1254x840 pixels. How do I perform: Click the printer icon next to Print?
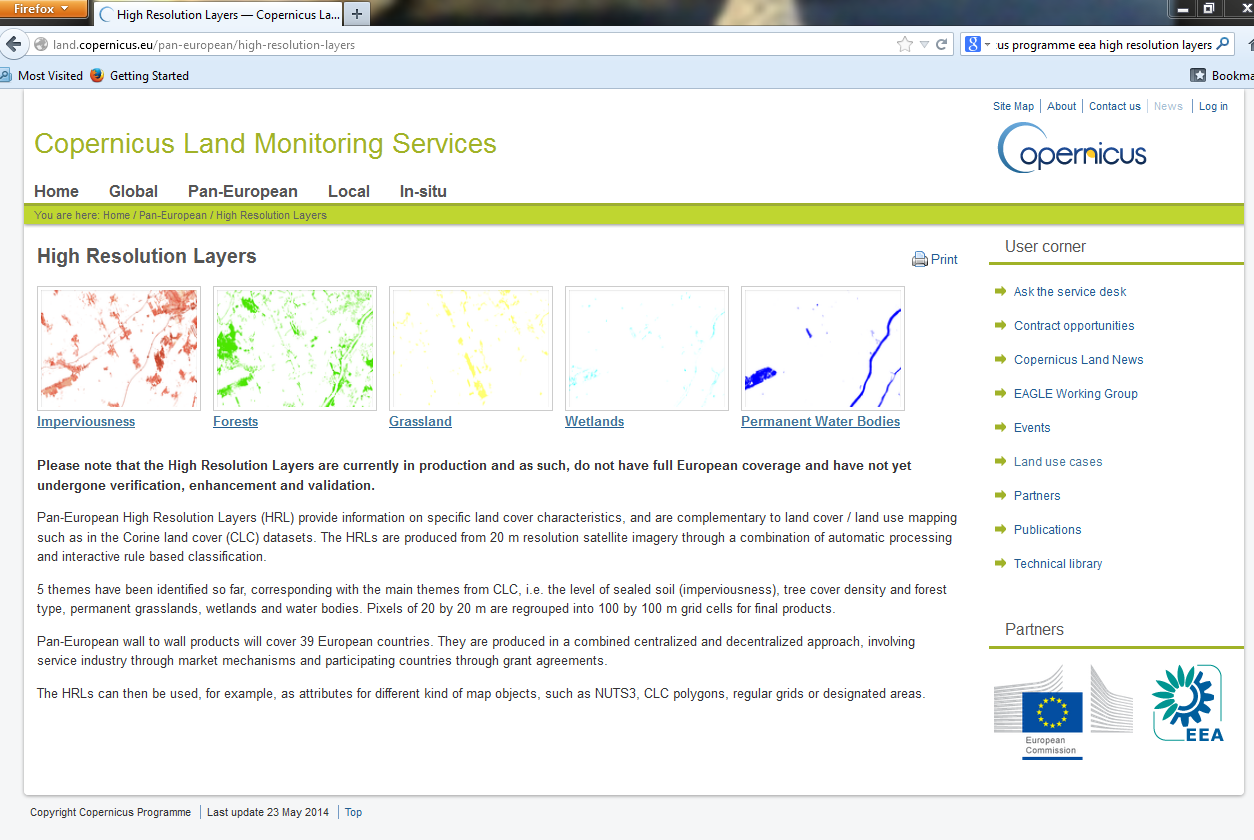919,259
